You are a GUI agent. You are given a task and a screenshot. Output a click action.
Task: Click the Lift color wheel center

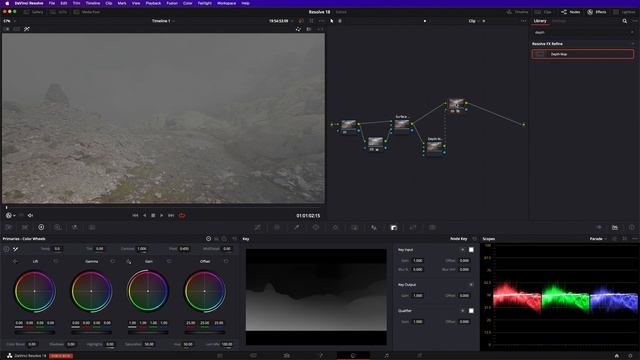[35, 291]
